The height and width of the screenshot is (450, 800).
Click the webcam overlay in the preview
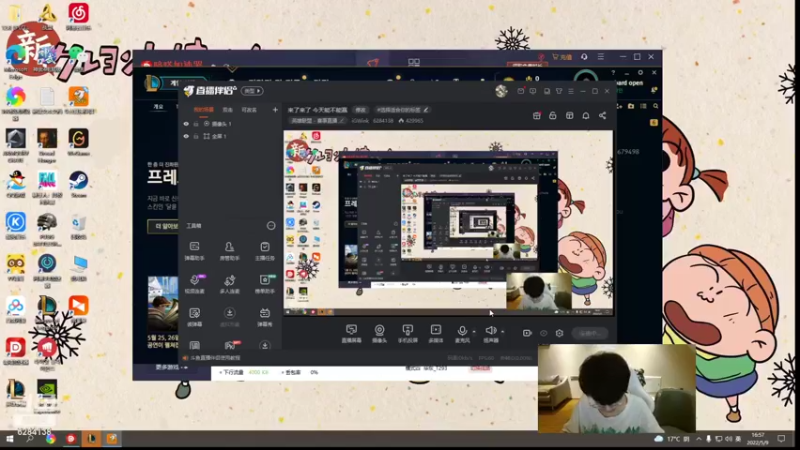539,291
